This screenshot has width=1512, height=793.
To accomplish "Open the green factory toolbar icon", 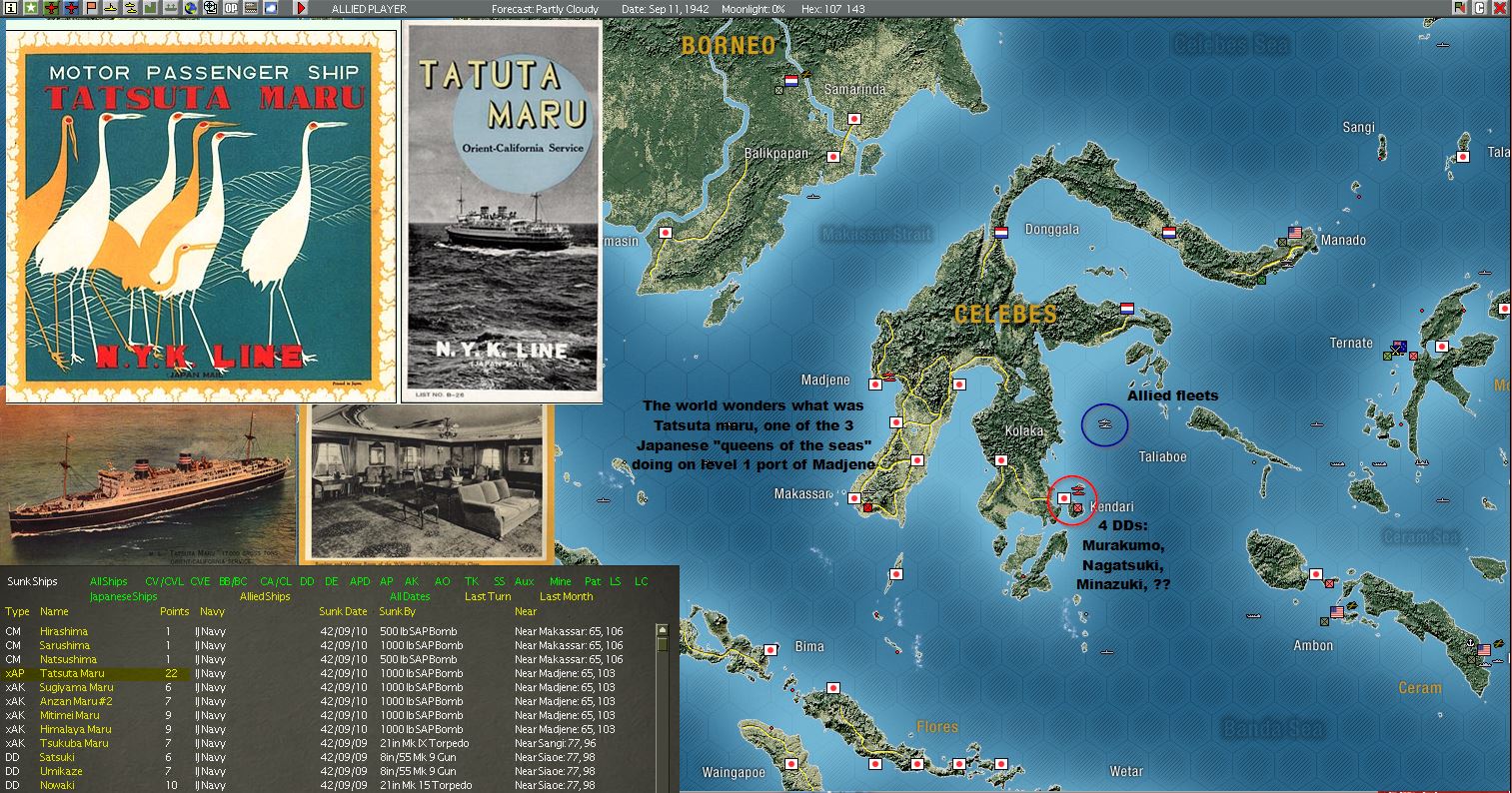I will pos(151,8).
